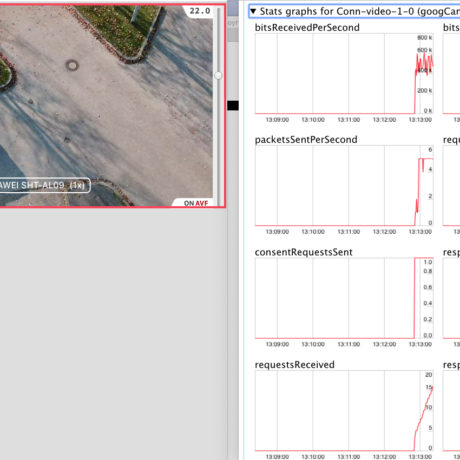The width and height of the screenshot is (460, 460).
Task: Toggle the ON AVF indicator on the video
Action: pyautogui.click(x=196, y=203)
